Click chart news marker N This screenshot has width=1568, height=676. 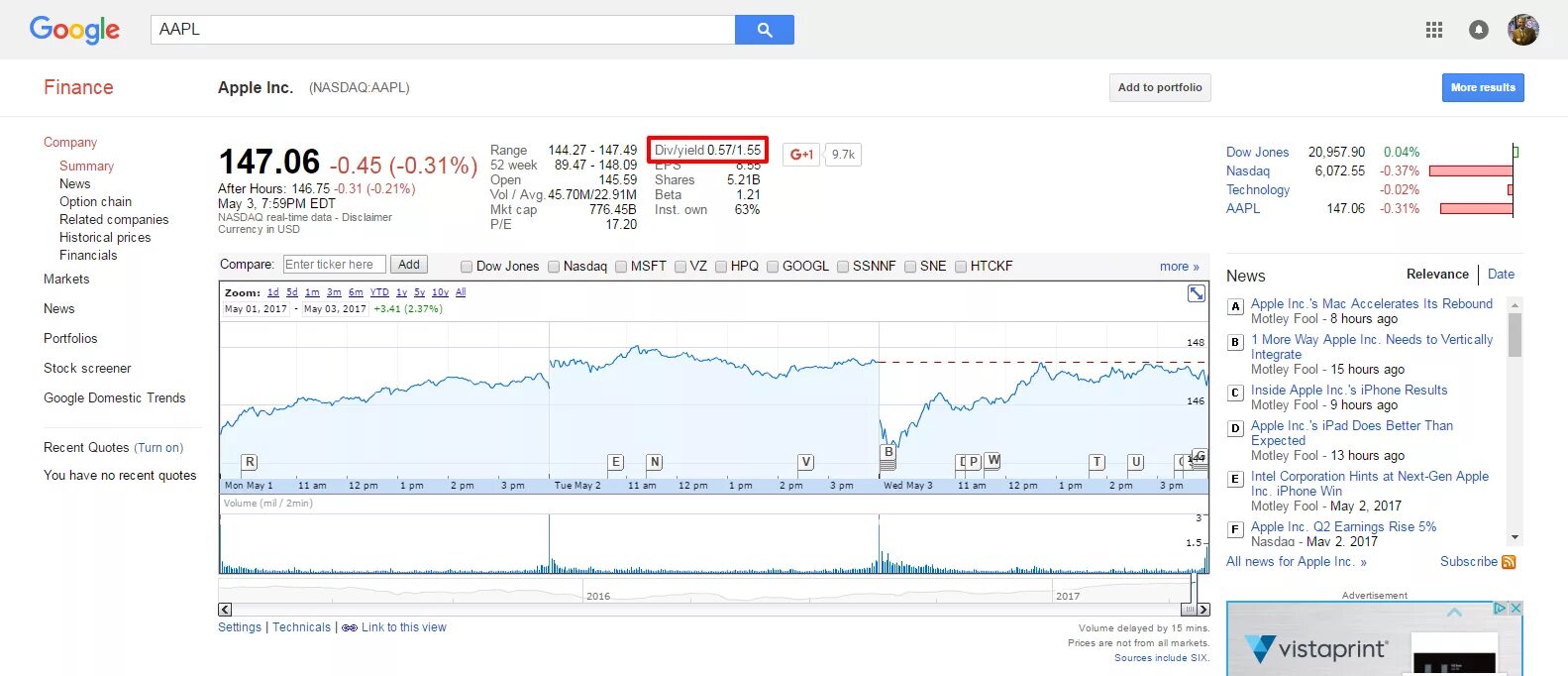pyautogui.click(x=654, y=462)
